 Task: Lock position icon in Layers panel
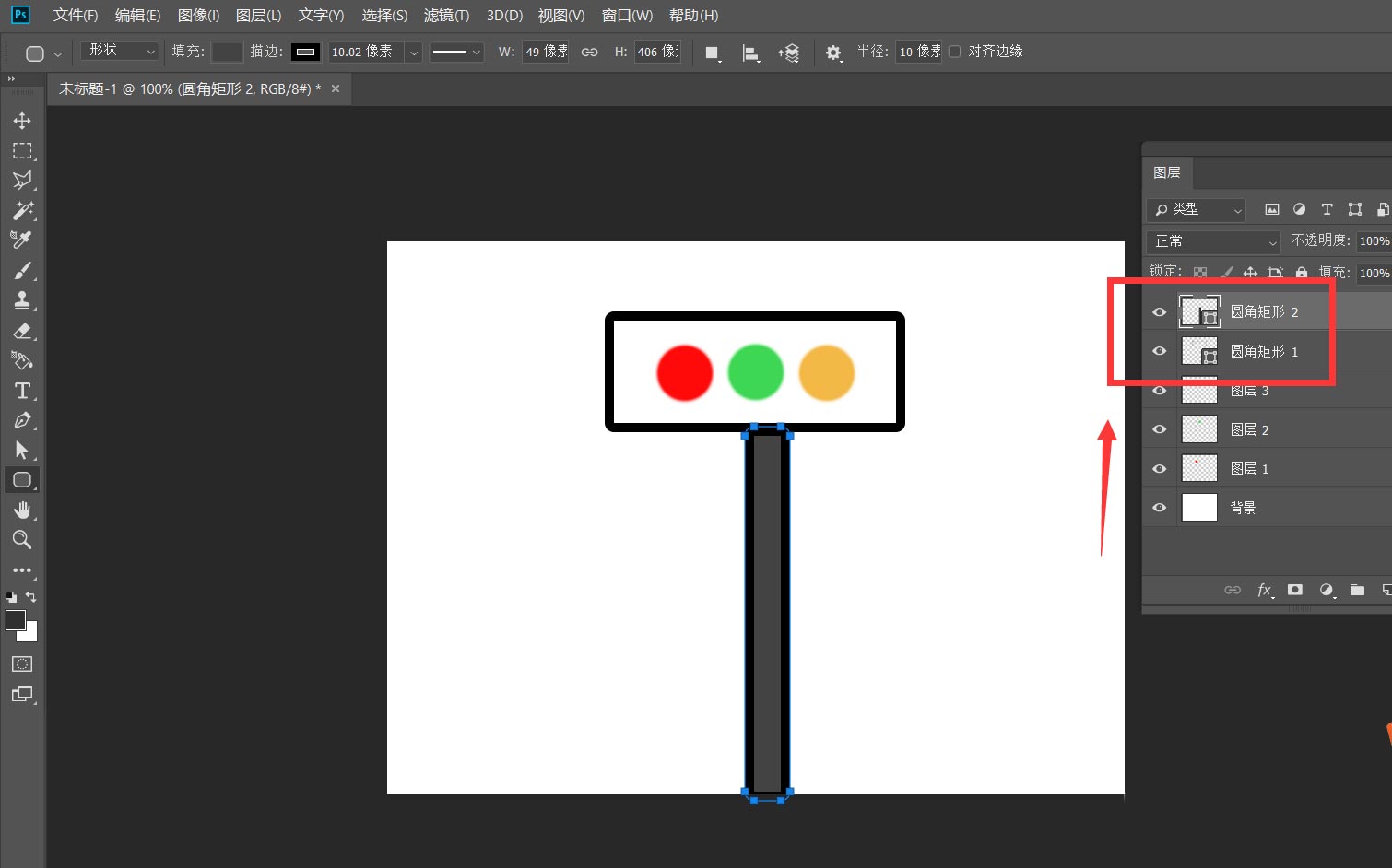click(x=1250, y=273)
